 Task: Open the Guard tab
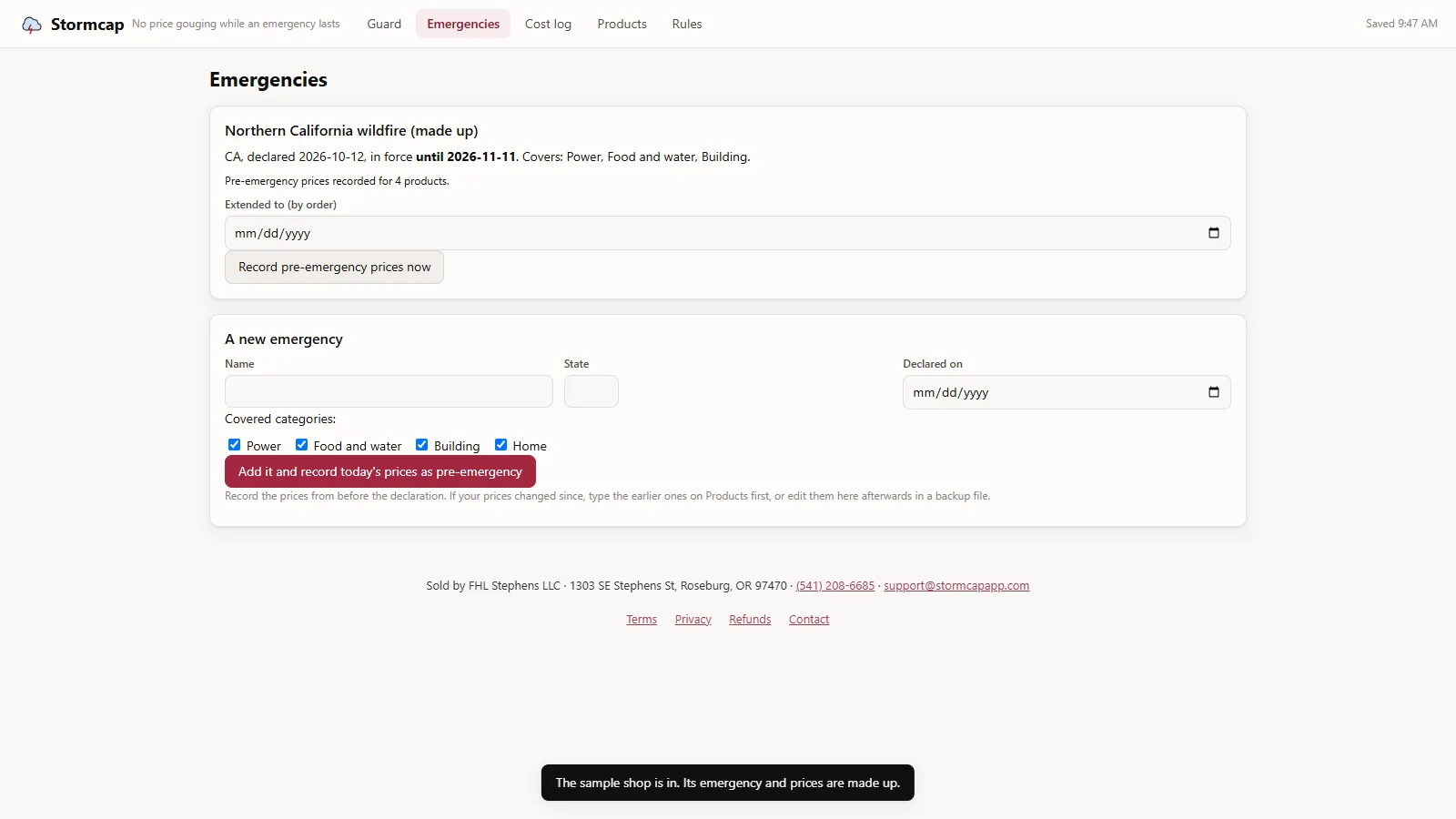click(384, 24)
